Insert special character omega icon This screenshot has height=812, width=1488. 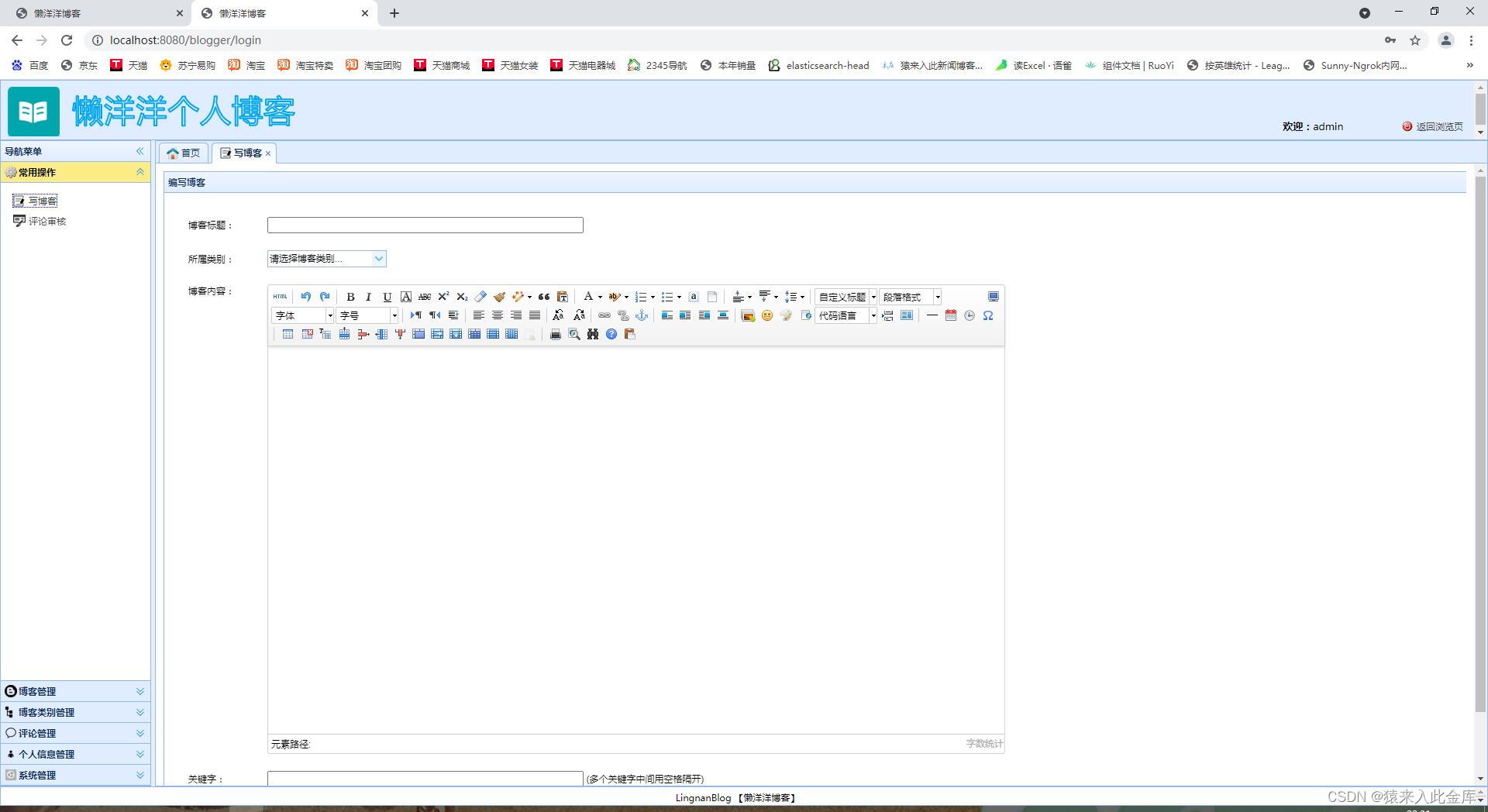point(988,315)
